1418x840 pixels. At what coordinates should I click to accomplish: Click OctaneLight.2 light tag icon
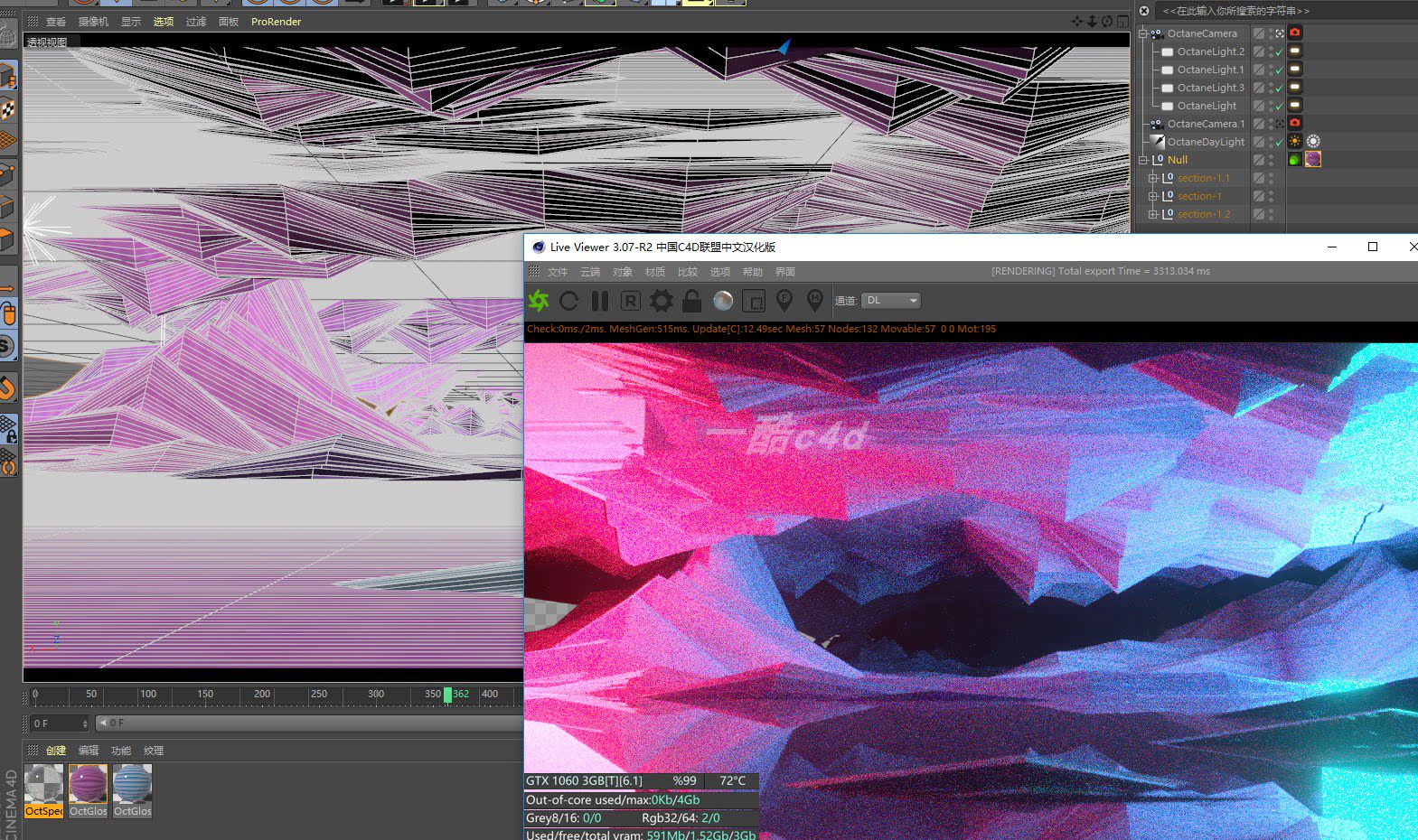coord(1295,51)
